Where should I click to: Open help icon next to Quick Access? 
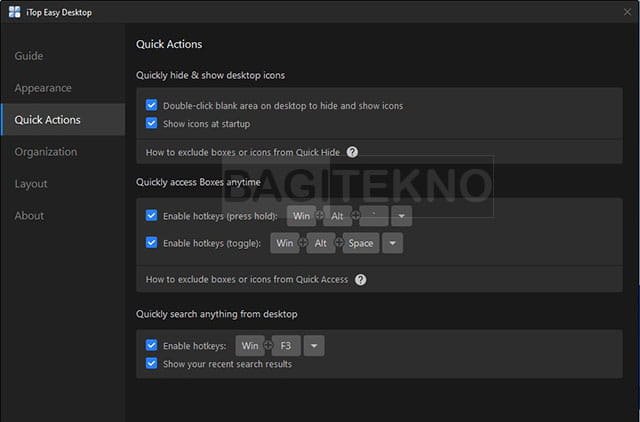(x=360, y=280)
